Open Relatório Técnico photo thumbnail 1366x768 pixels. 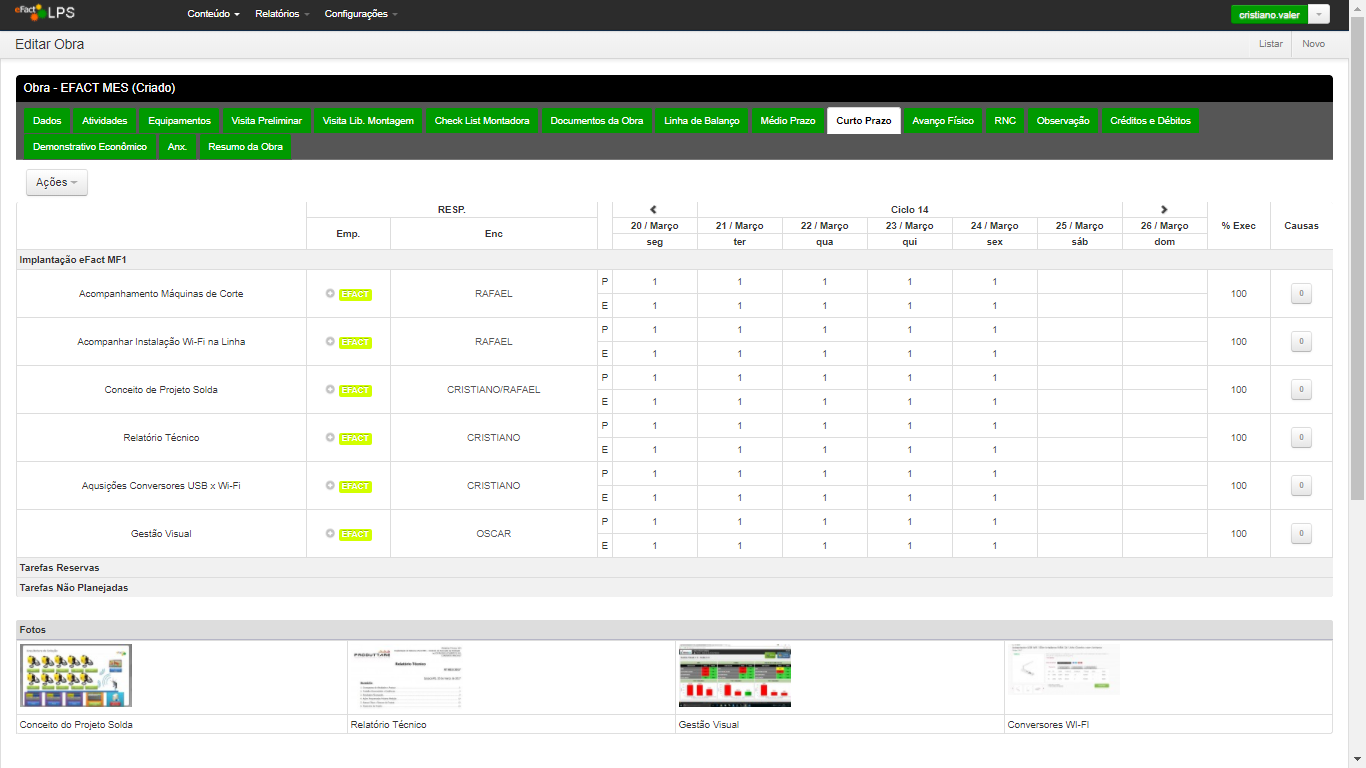[406, 676]
